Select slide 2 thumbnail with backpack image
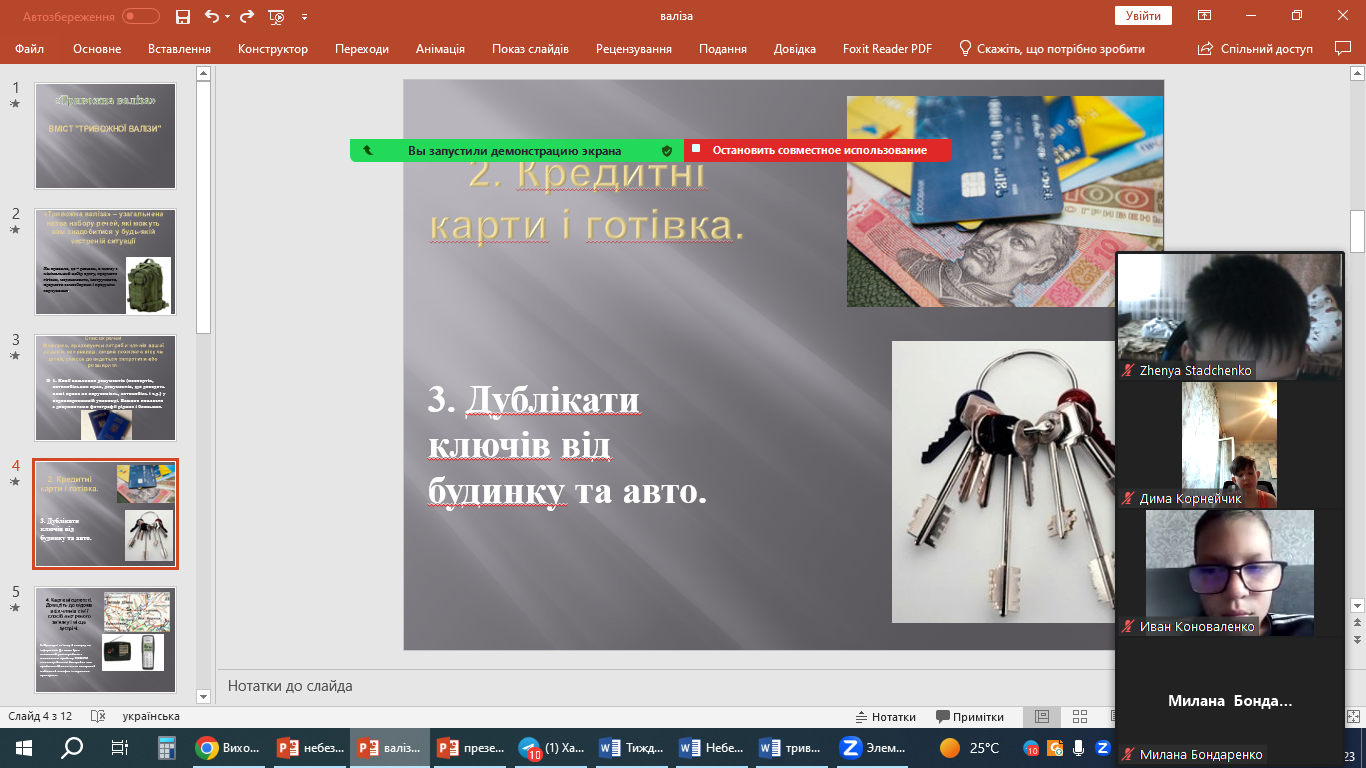The height and width of the screenshot is (768, 1366). (106, 261)
